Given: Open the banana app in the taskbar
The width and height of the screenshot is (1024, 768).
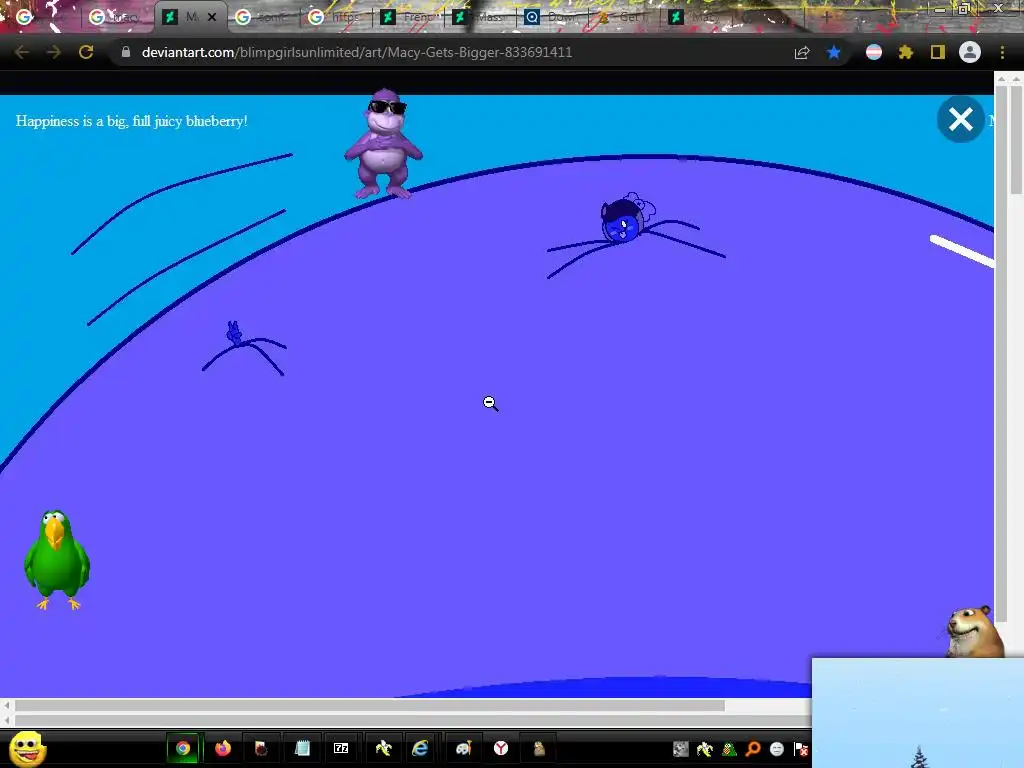Looking at the screenshot, I should (x=383, y=748).
